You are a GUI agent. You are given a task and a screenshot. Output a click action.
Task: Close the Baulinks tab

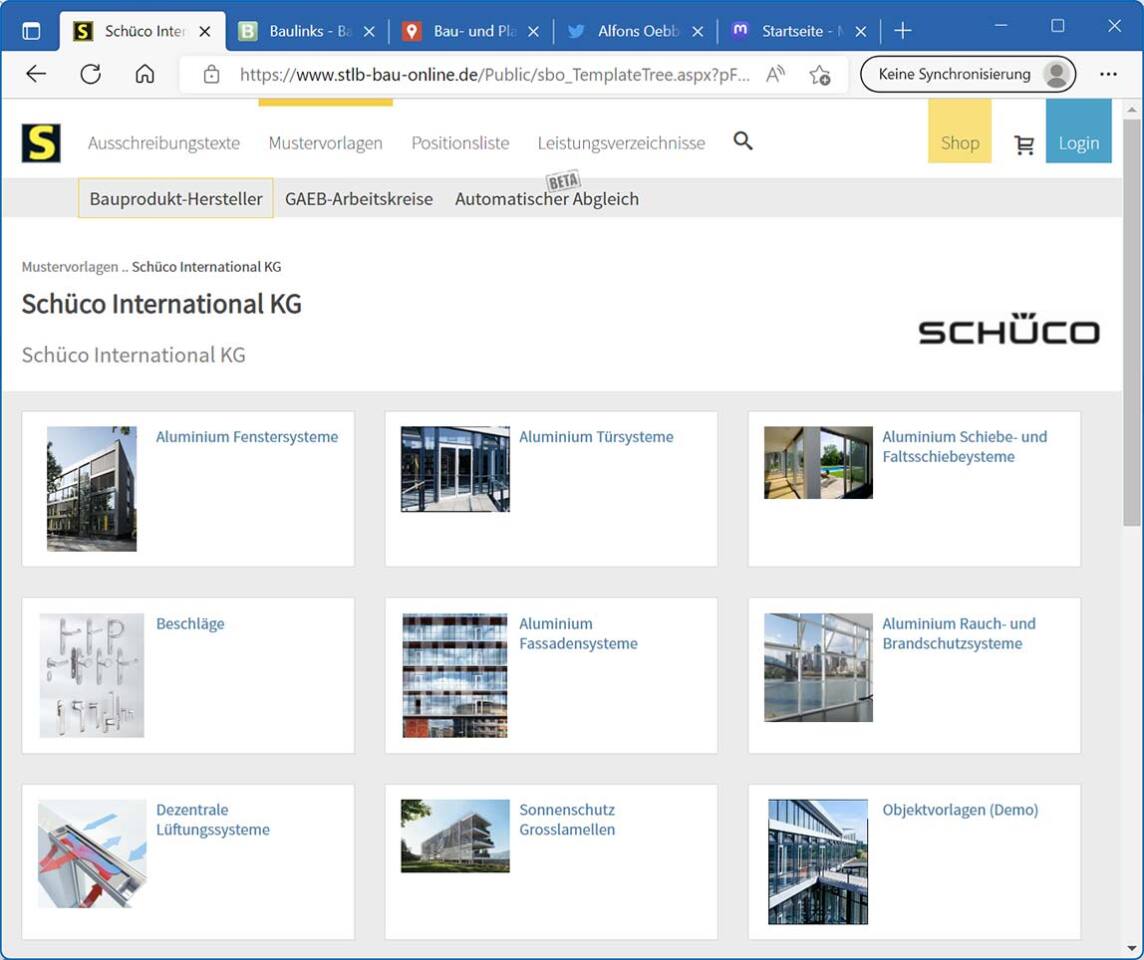tap(369, 31)
